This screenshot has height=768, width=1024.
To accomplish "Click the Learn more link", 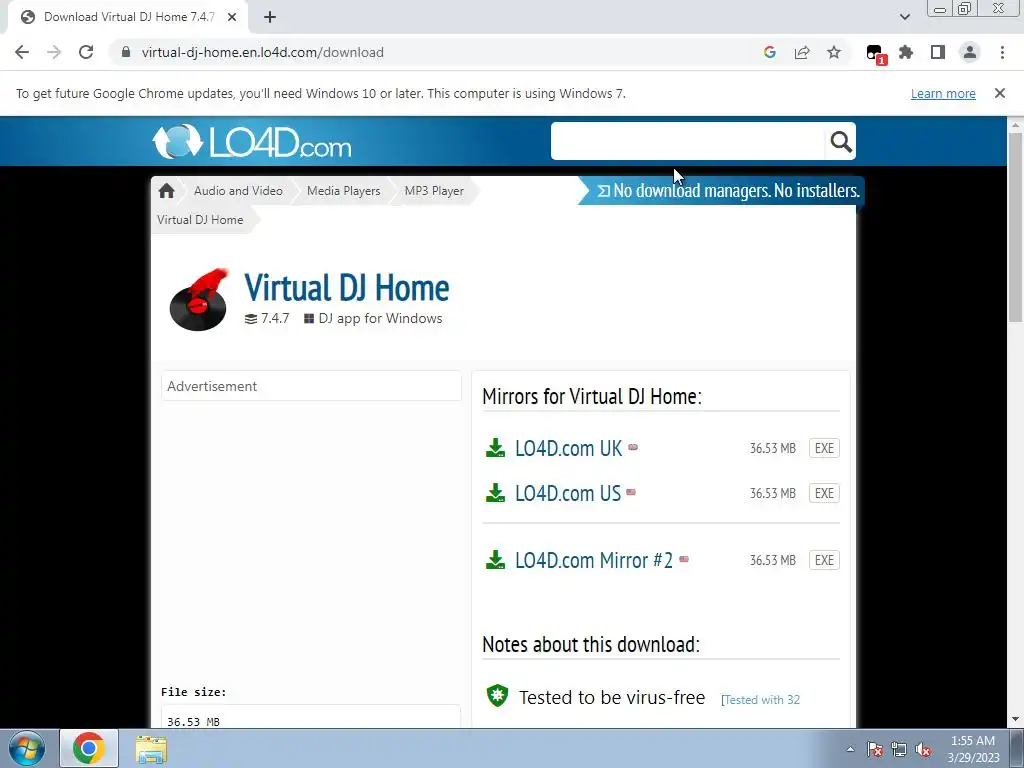I will (x=943, y=93).
